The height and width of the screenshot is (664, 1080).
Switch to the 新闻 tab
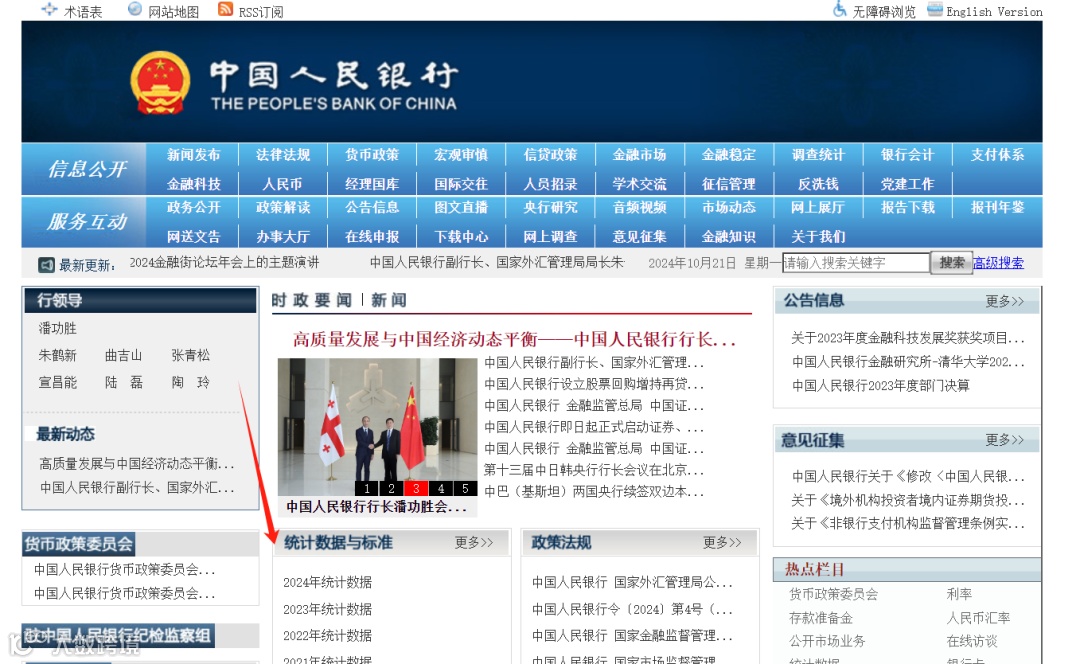[x=389, y=300]
